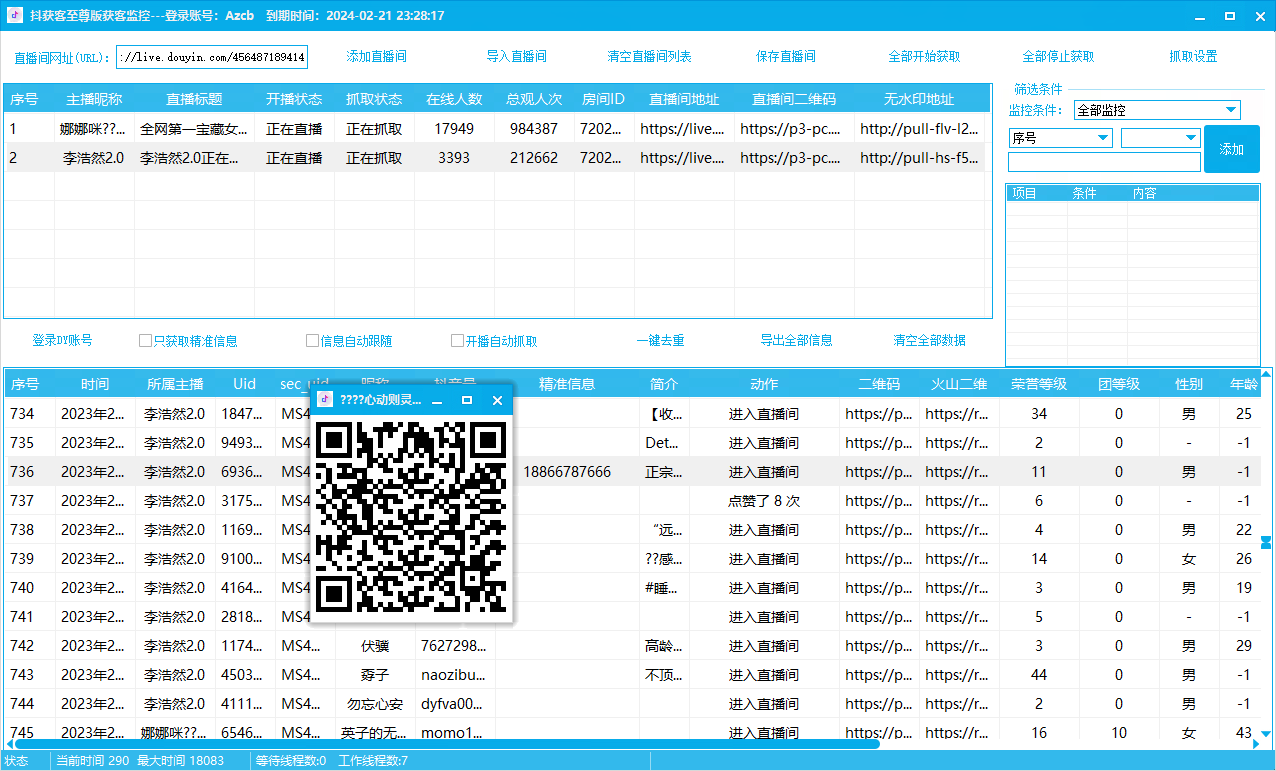Click the user table horizontal scrollbar thumb
This screenshot has height=771, width=1276.
pyautogui.click(x=446, y=744)
